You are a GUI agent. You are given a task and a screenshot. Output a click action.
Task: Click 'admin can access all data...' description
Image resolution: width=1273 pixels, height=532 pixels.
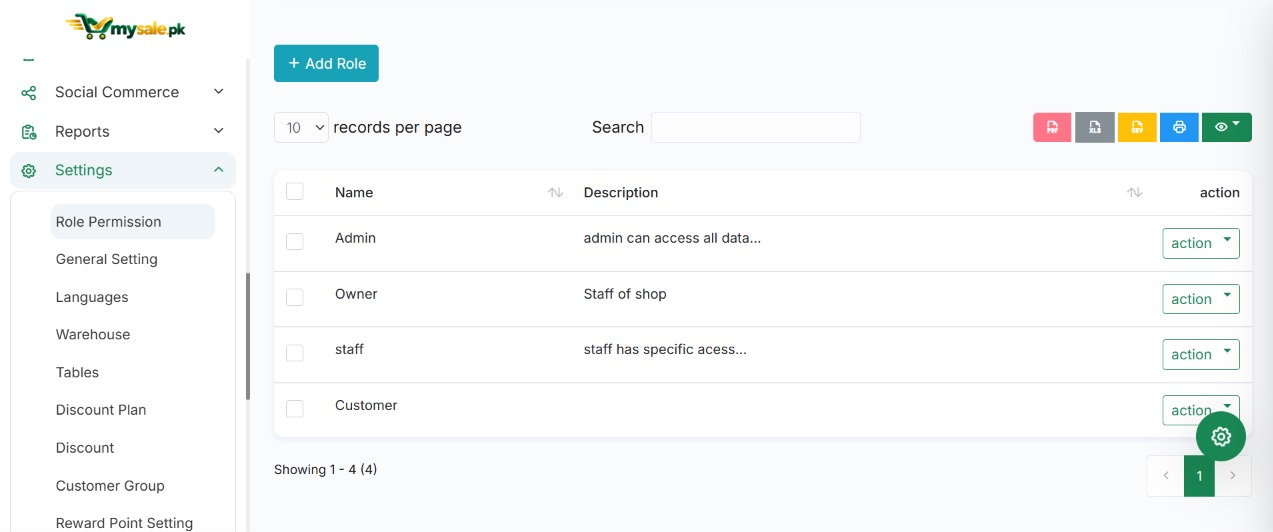pyautogui.click(x=672, y=238)
